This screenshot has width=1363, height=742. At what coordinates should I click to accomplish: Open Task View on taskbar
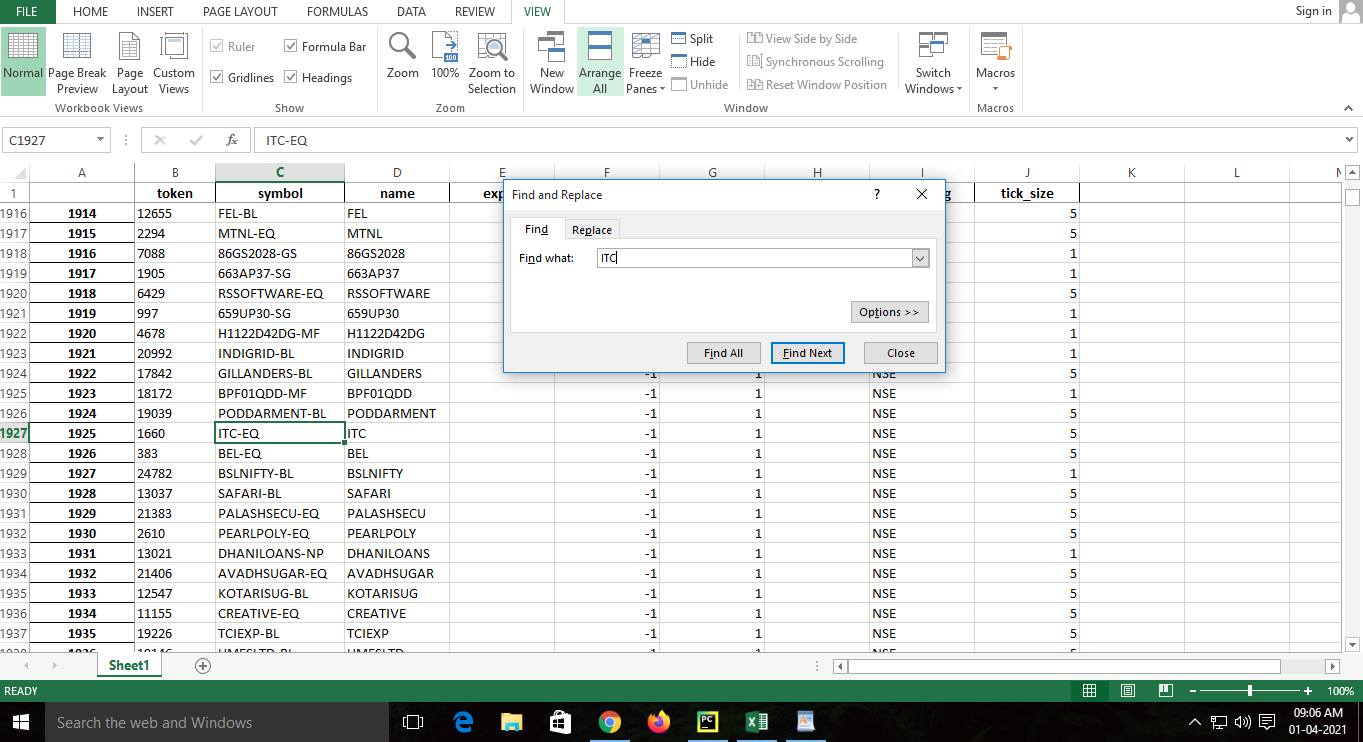coord(413,722)
